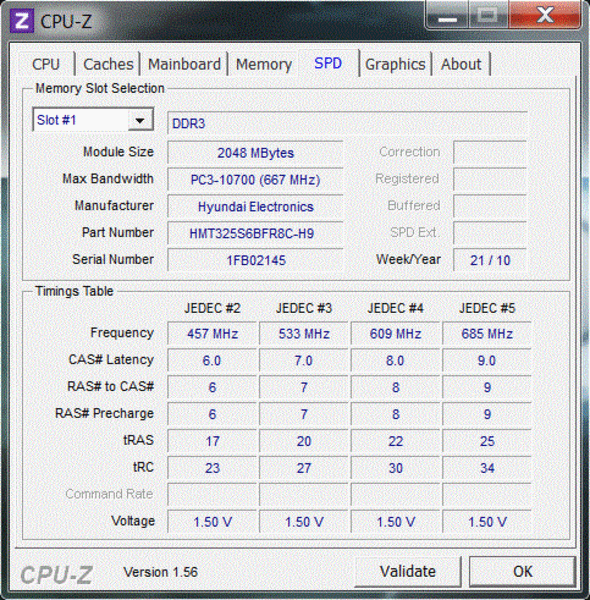Click the empty Registered field
This screenshot has height=600, width=590.
[x=490, y=179]
